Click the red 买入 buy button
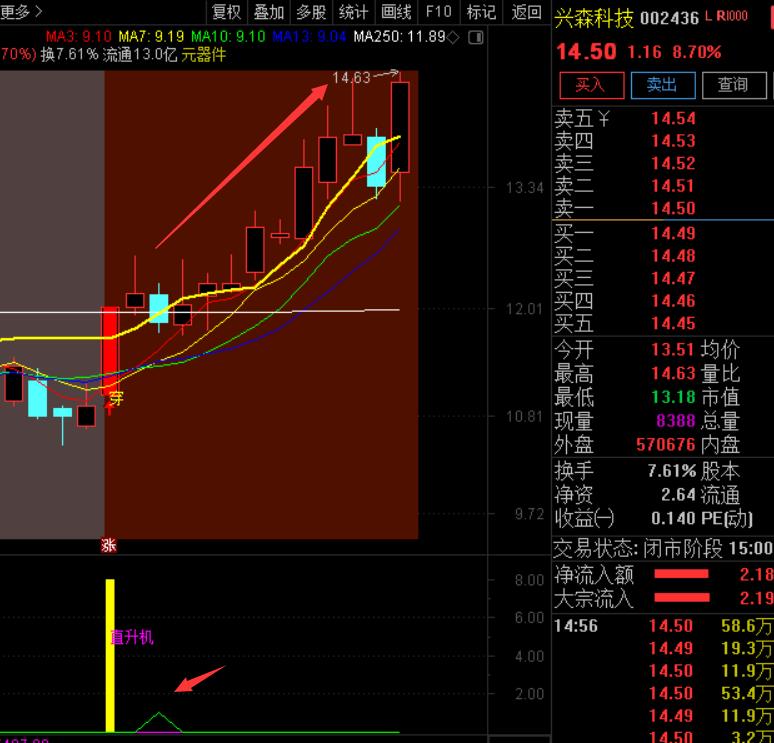Screen dimensions: 774x743 tap(591, 85)
